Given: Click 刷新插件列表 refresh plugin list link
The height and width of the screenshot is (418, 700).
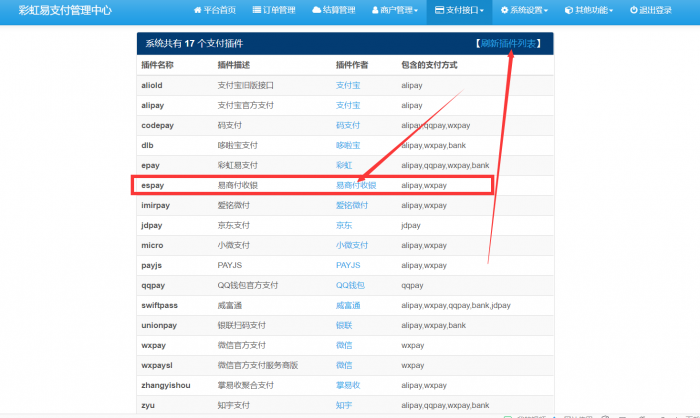Looking at the screenshot, I should pos(509,44).
